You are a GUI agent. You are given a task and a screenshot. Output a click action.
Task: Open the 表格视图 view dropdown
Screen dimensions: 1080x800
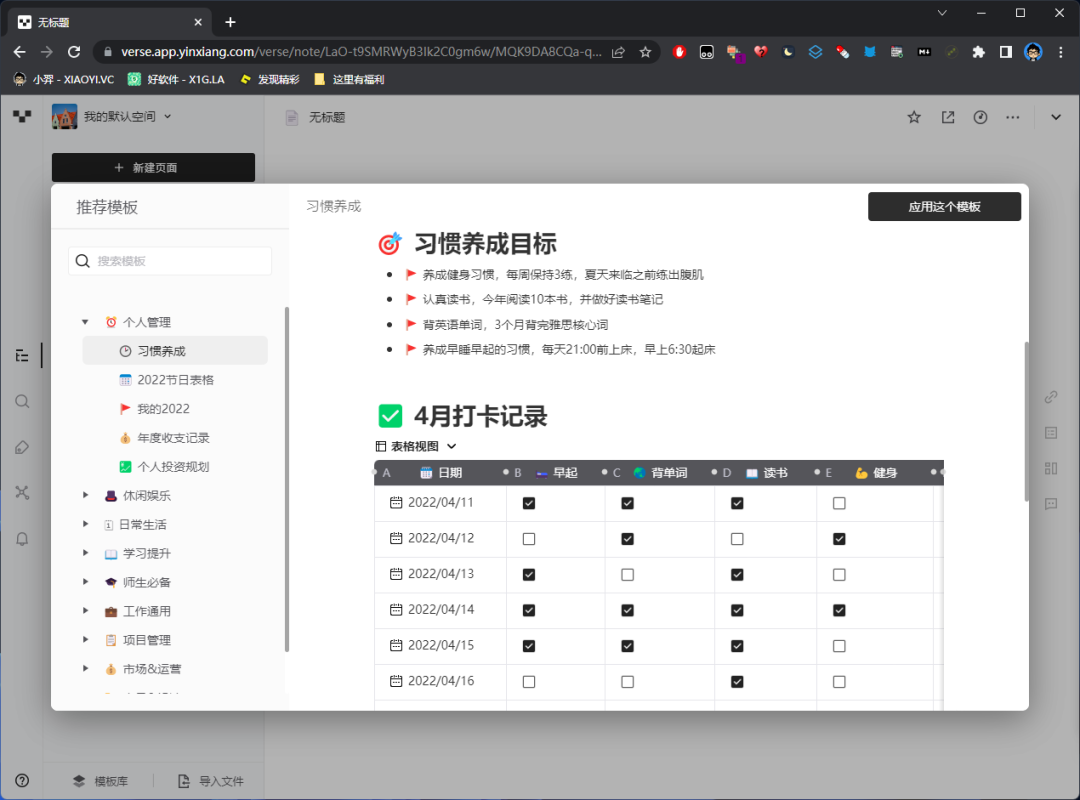[417, 447]
